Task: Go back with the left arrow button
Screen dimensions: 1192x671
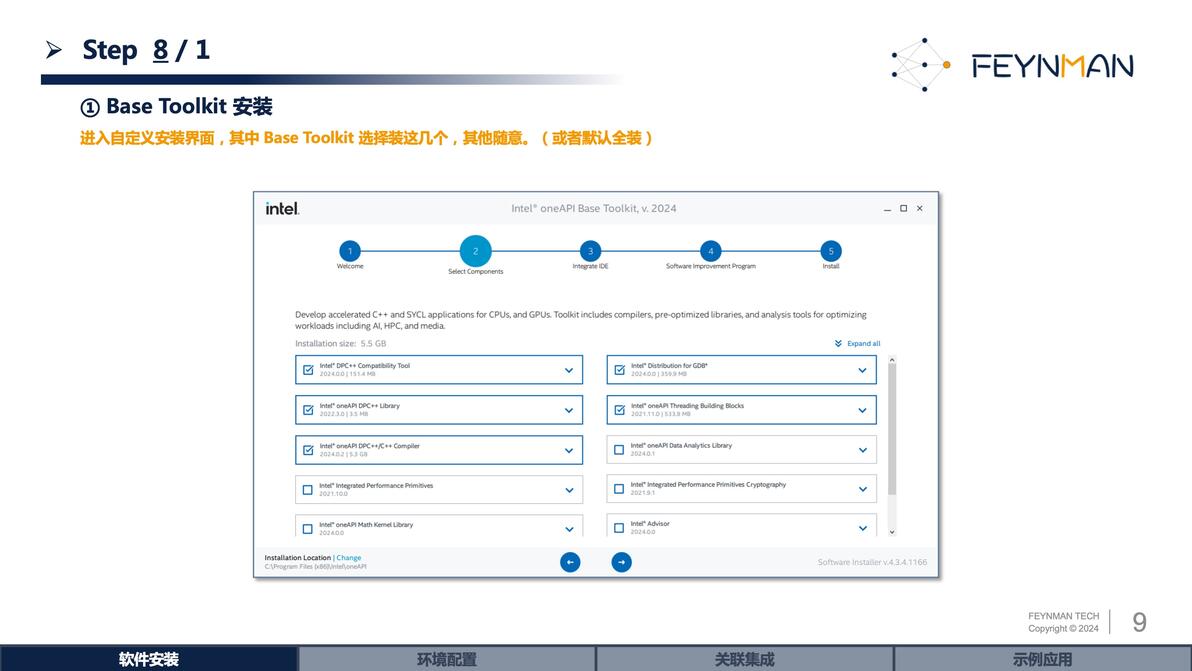Action: click(x=570, y=562)
